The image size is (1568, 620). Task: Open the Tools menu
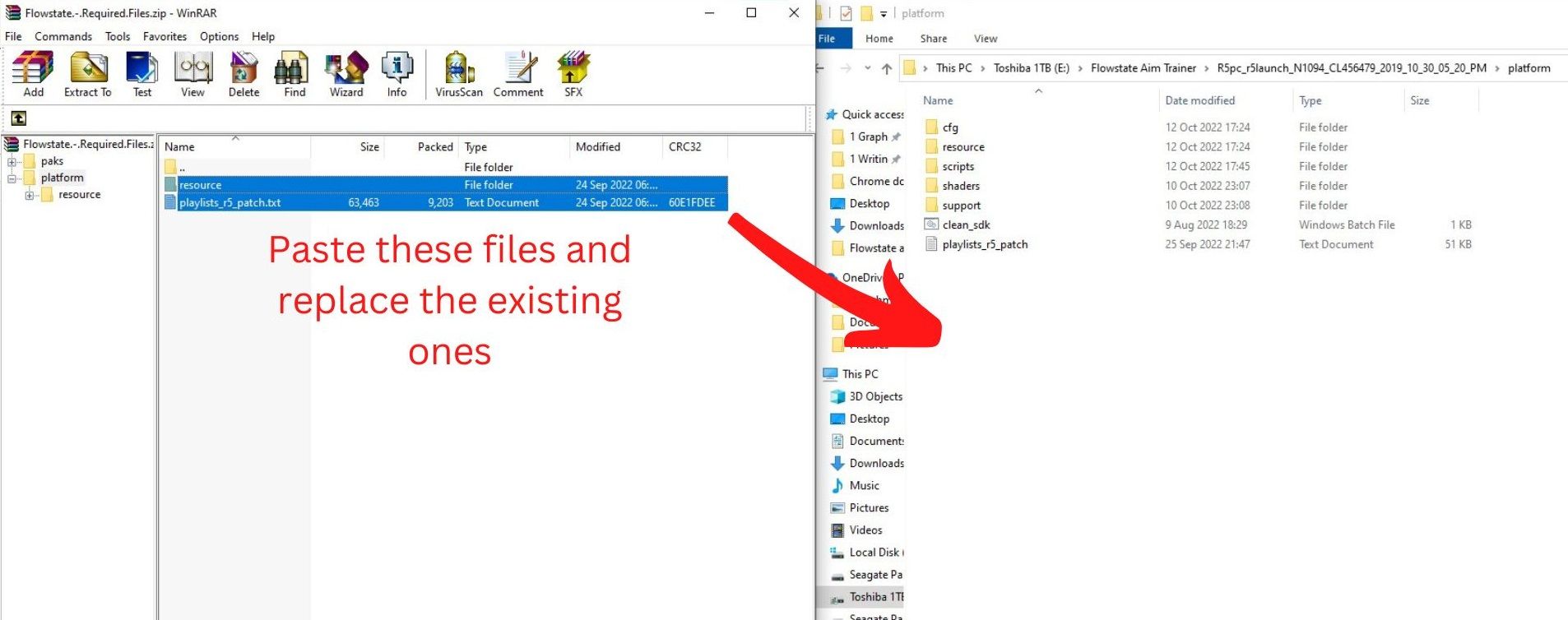click(x=118, y=36)
